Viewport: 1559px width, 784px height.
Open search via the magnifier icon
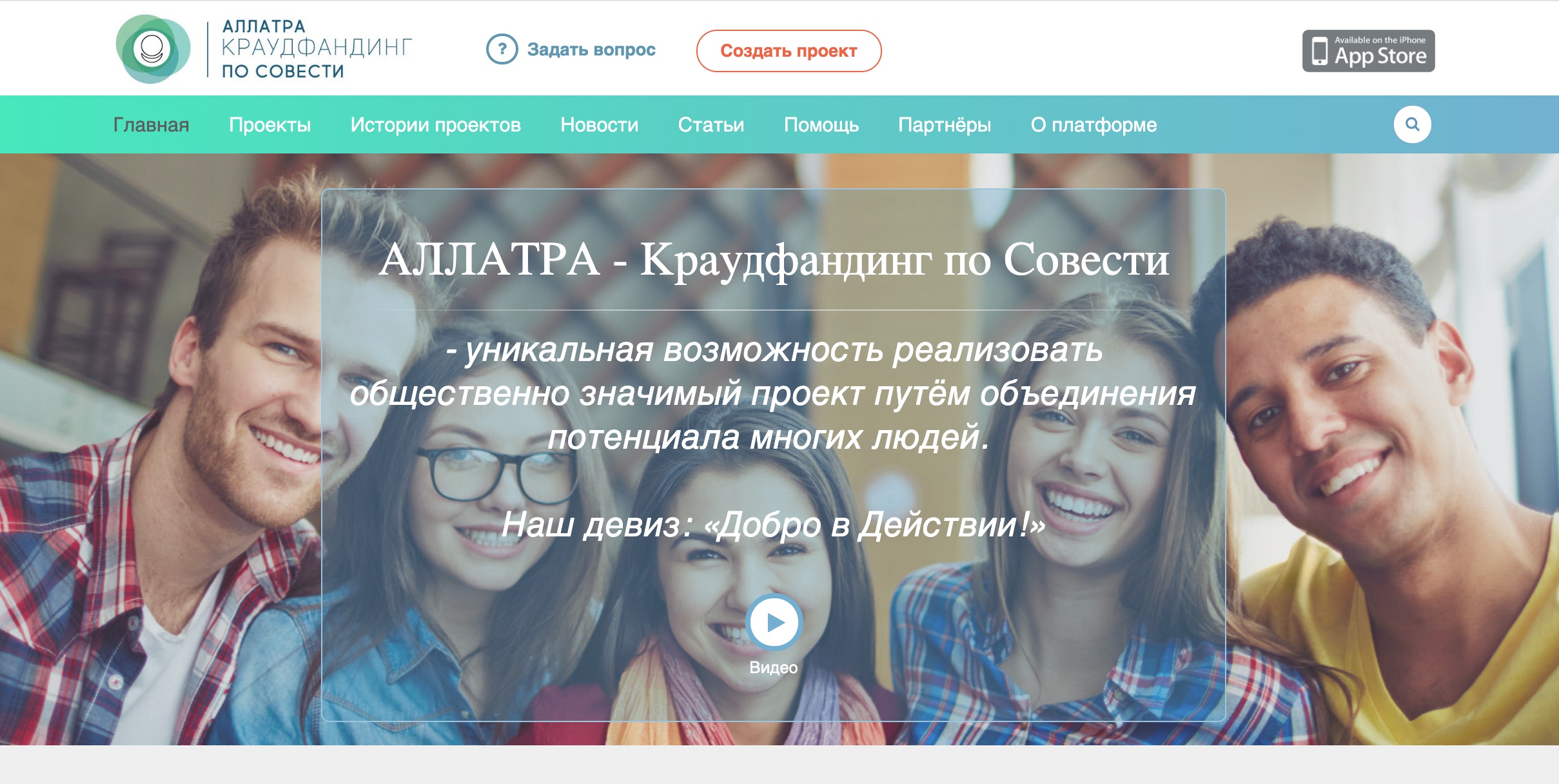tap(1412, 124)
